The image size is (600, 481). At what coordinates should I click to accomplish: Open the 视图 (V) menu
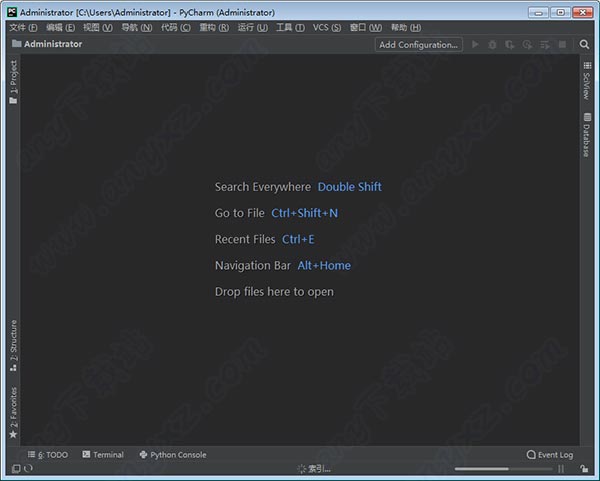point(98,28)
